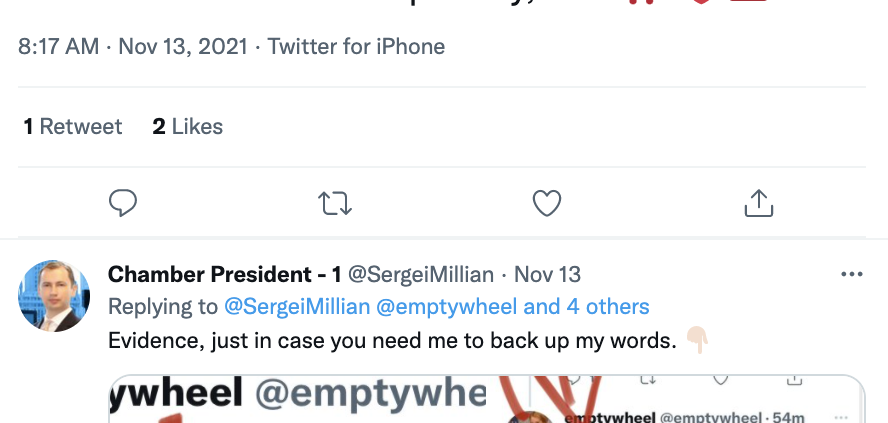888x423 pixels.
Task: Retweet this tweet using the arrows icon
Action: 334,203
